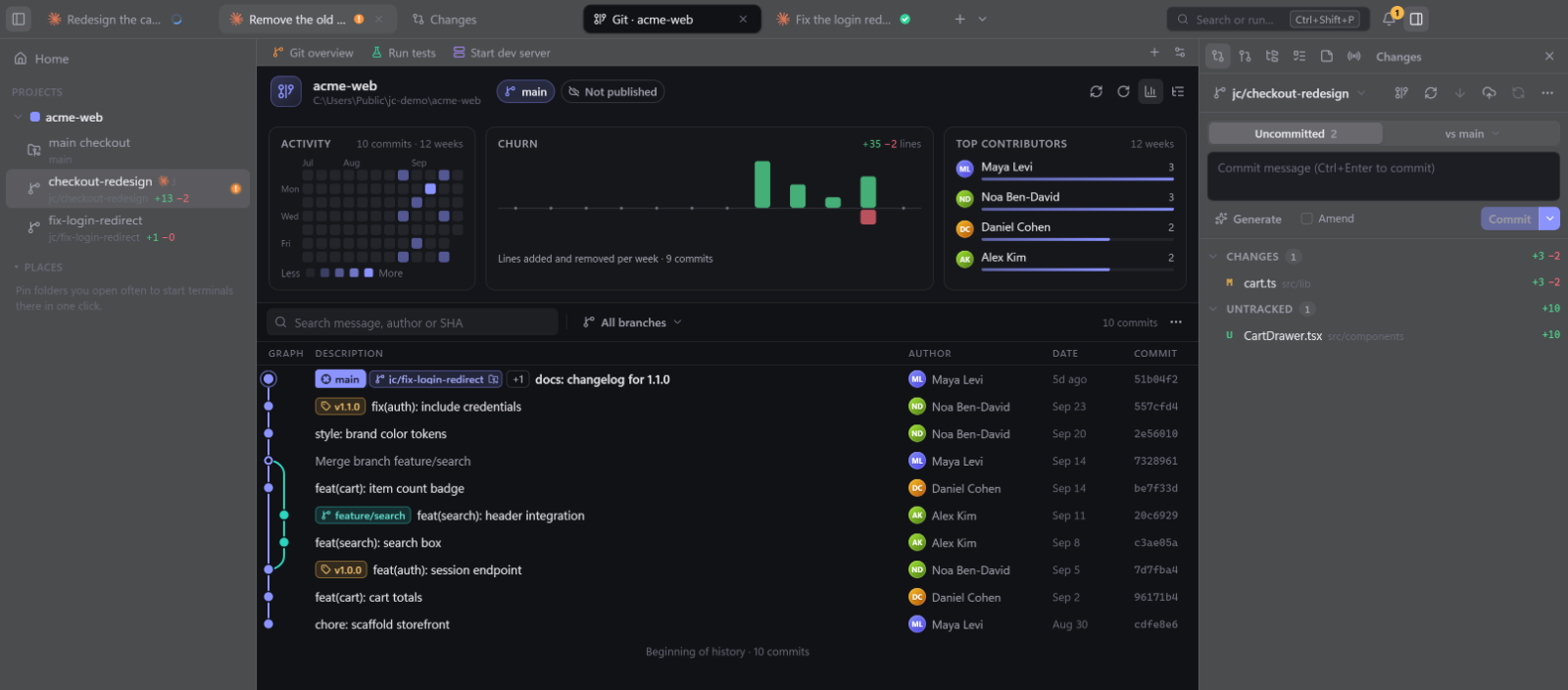Open the Changes panel more options ellipsis
Viewport: 1568px width, 690px height.
[x=1547, y=93]
